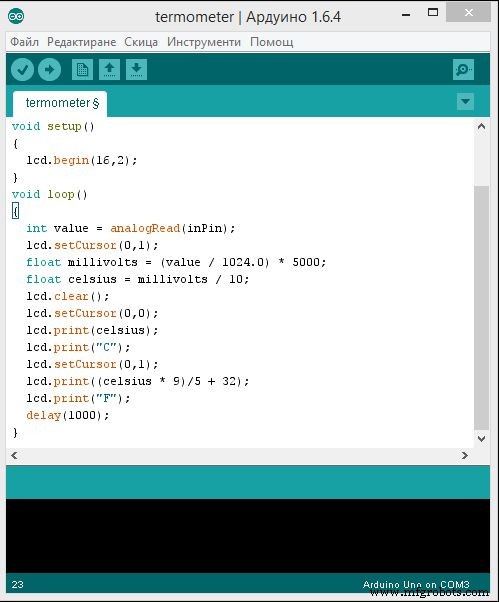The image size is (499, 602).
Task: Expand the tab options dropdown arrow
Action: pos(465,102)
